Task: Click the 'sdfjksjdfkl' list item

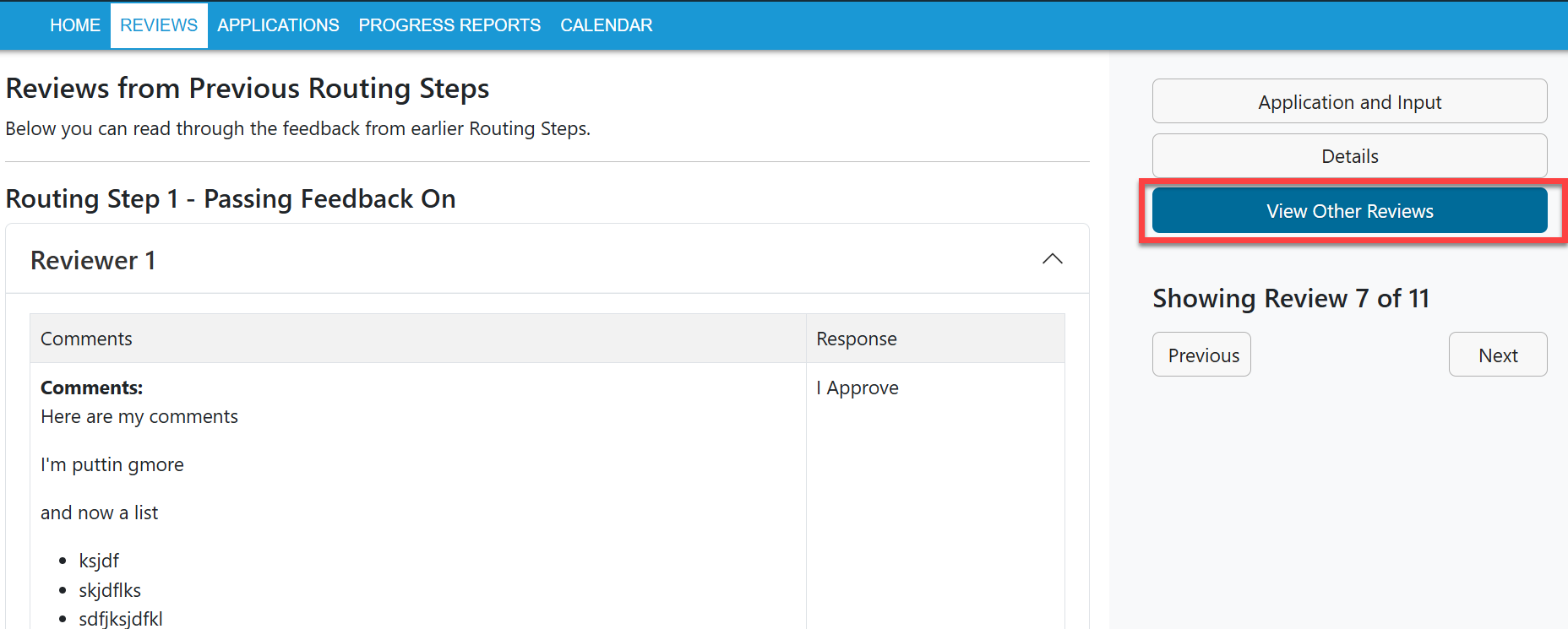Action: (x=121, y=619)
